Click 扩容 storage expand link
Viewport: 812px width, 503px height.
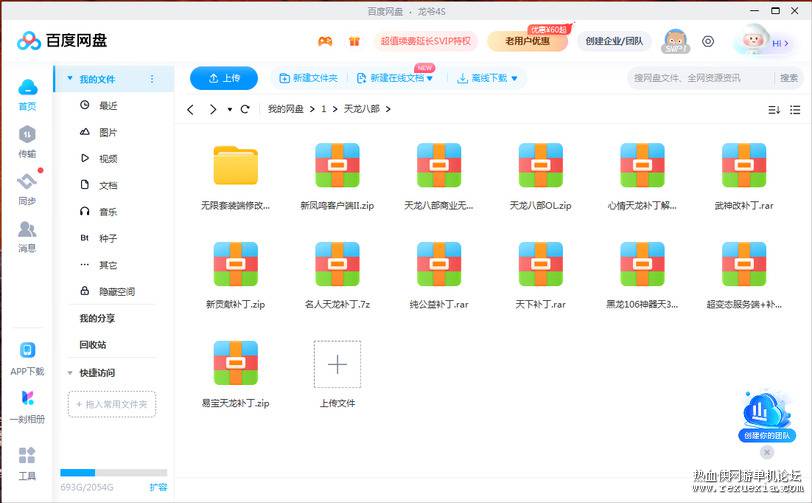click(x=158, y=487)
